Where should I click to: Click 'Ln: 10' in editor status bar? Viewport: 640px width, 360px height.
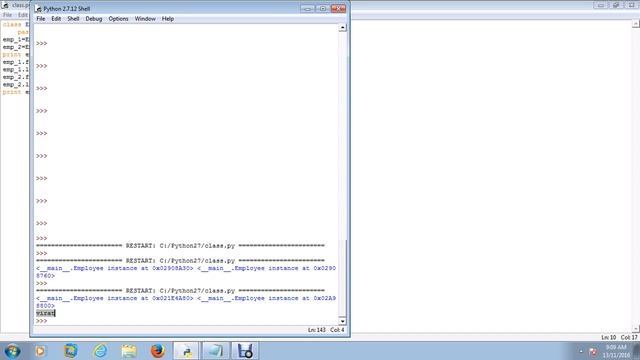click(609, 338)
